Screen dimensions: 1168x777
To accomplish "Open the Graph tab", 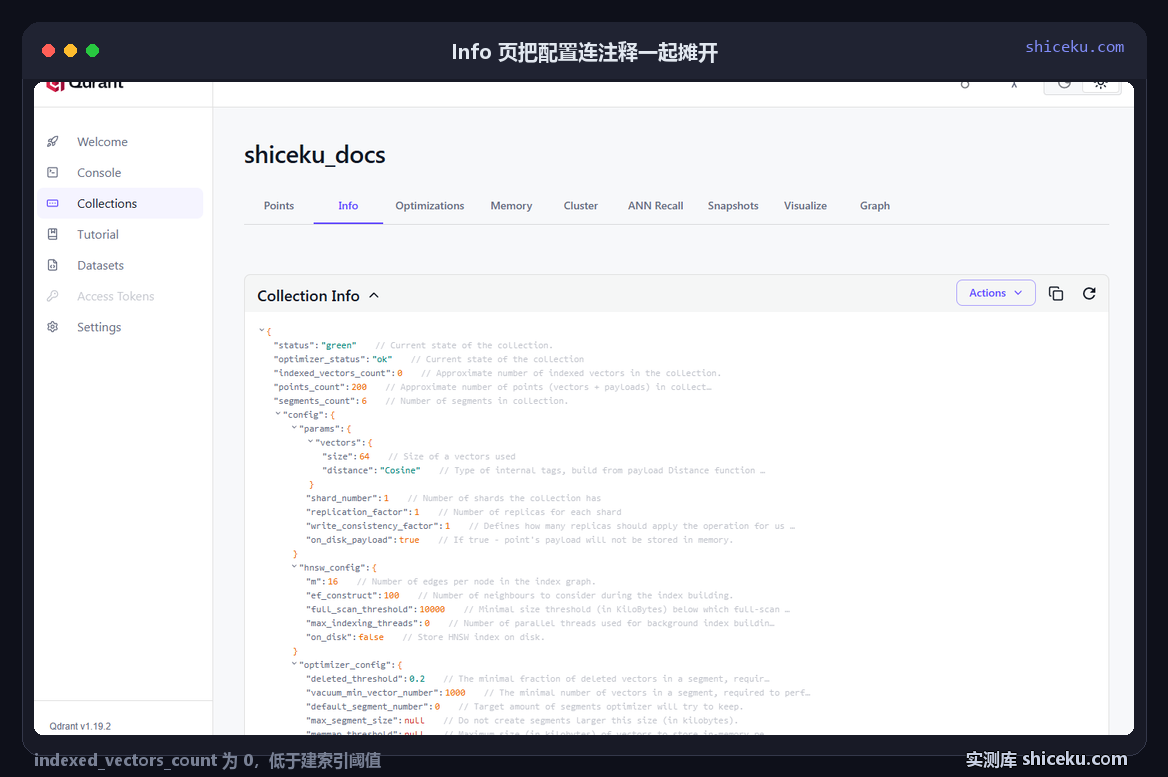I will (x=875, y=206).
